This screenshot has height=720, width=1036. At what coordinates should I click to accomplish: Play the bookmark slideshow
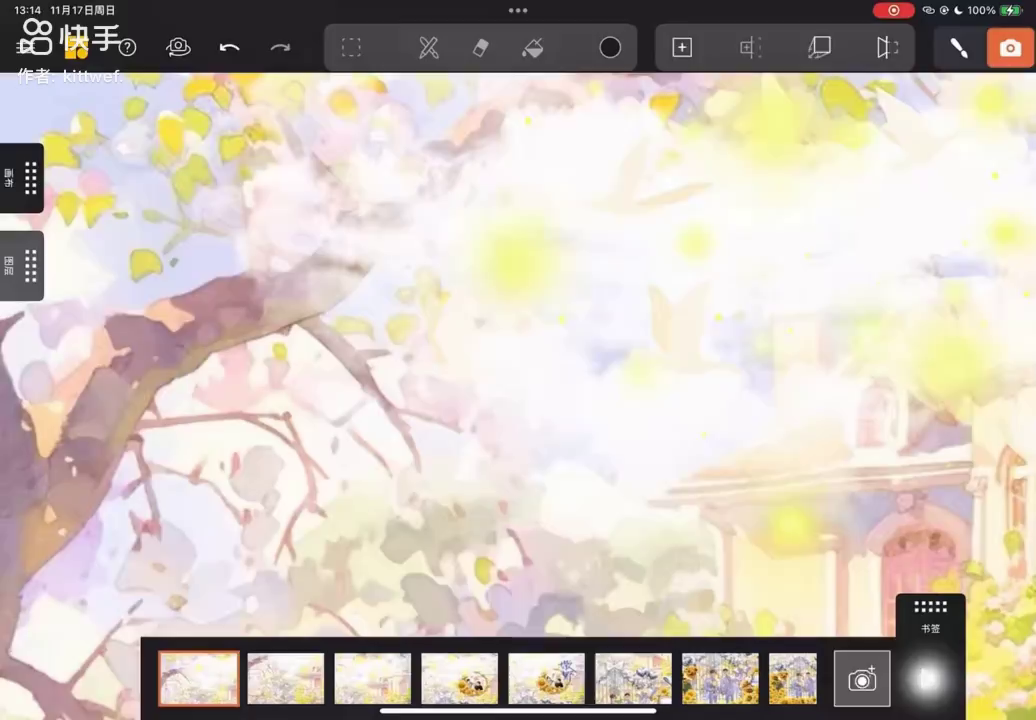[x=927, y=679]
